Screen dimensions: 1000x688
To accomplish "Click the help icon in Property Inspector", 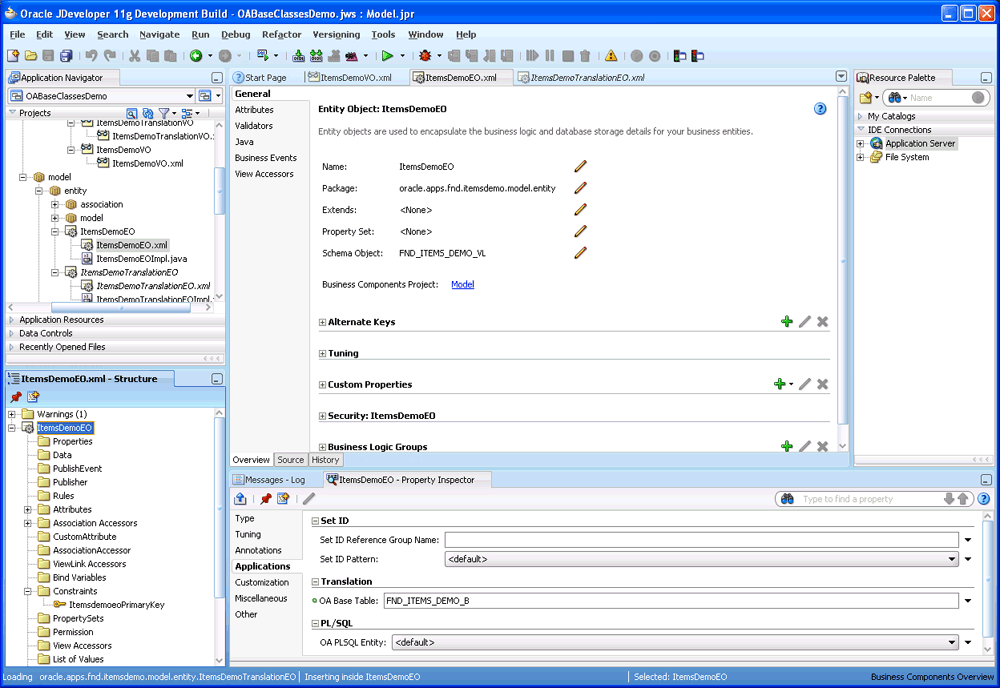I will pyautogui.click(x=984, y=499).
